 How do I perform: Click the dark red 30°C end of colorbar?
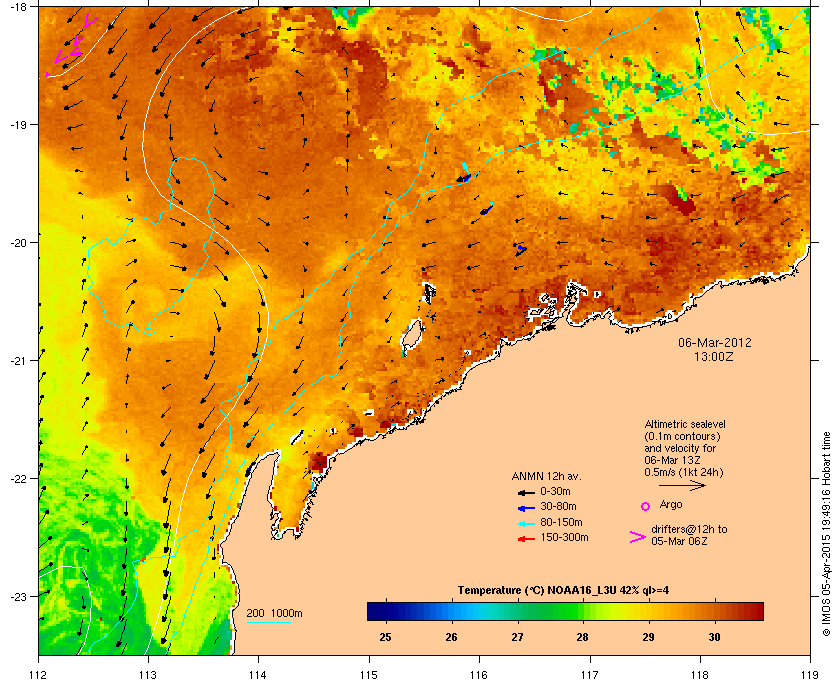point(755,611)
